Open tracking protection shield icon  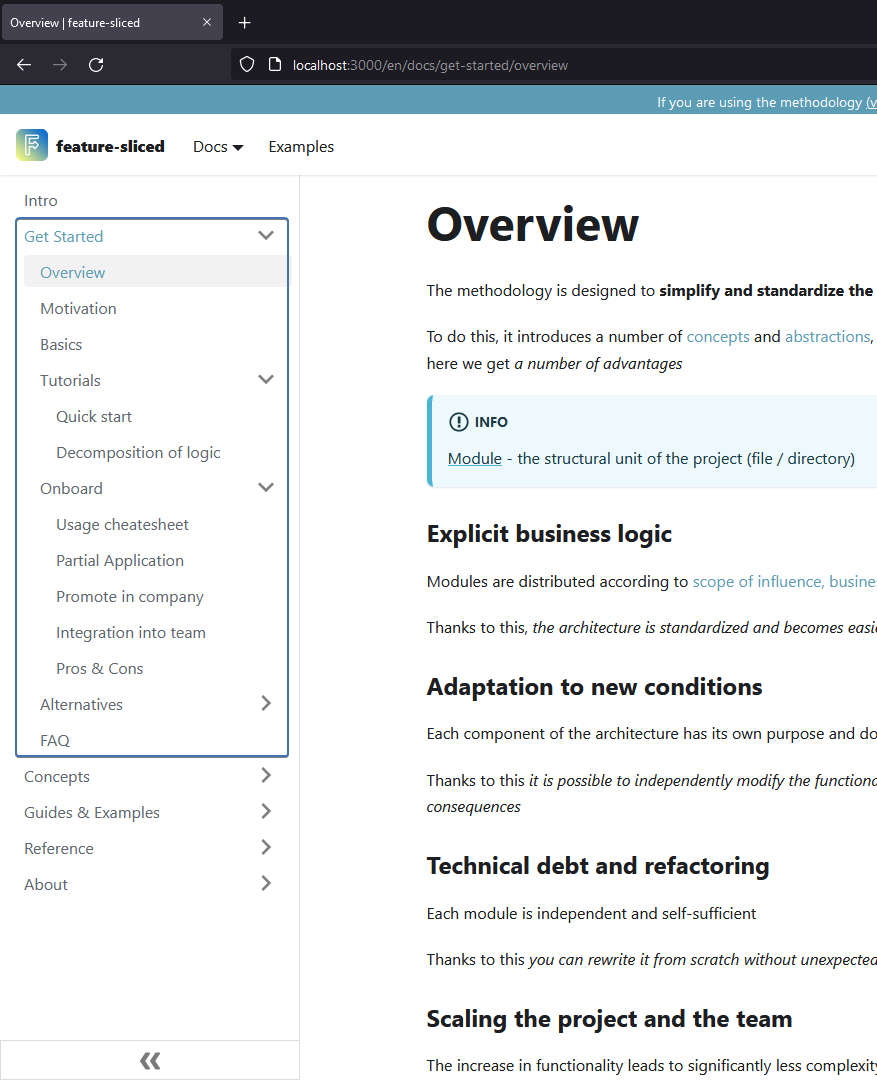246,64
